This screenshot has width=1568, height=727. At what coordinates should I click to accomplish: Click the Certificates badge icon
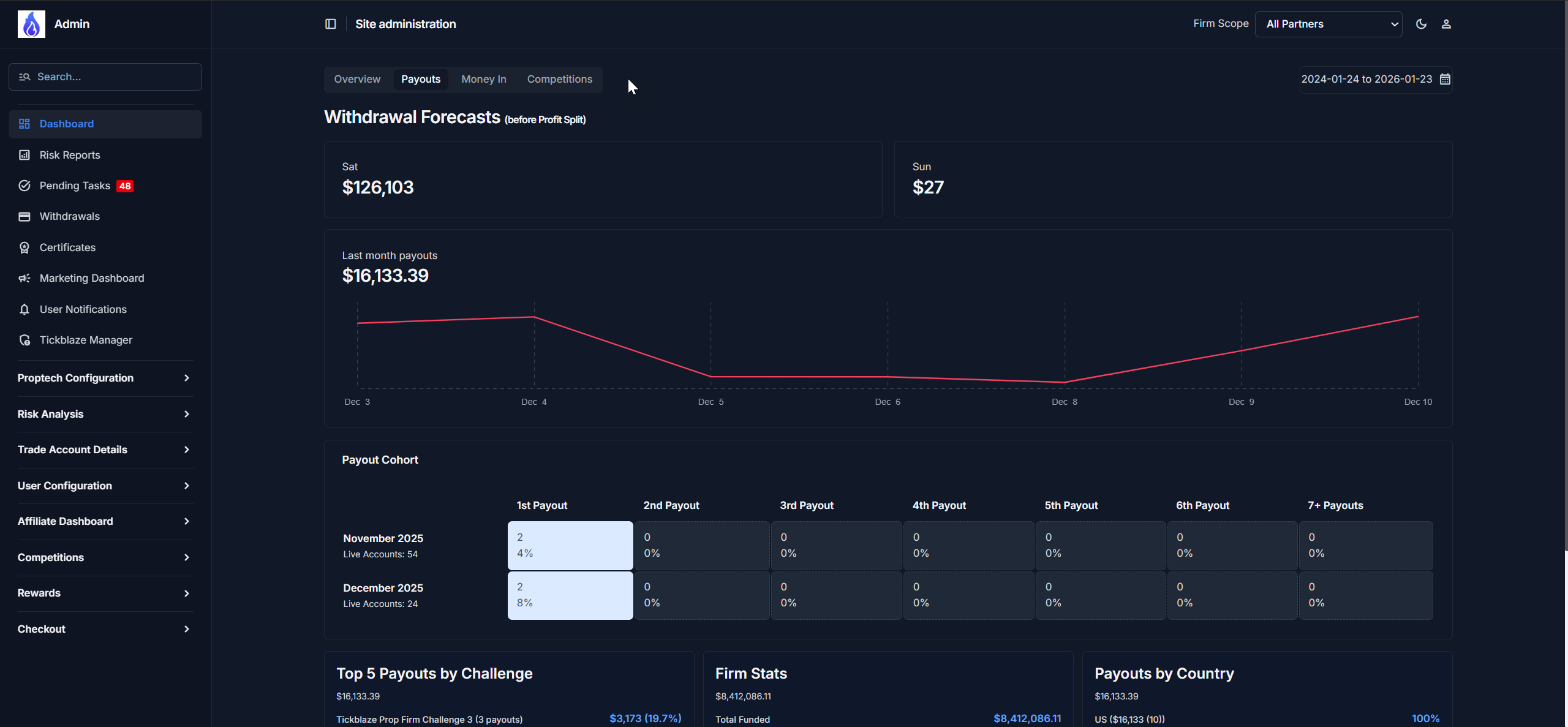[24, 247]
